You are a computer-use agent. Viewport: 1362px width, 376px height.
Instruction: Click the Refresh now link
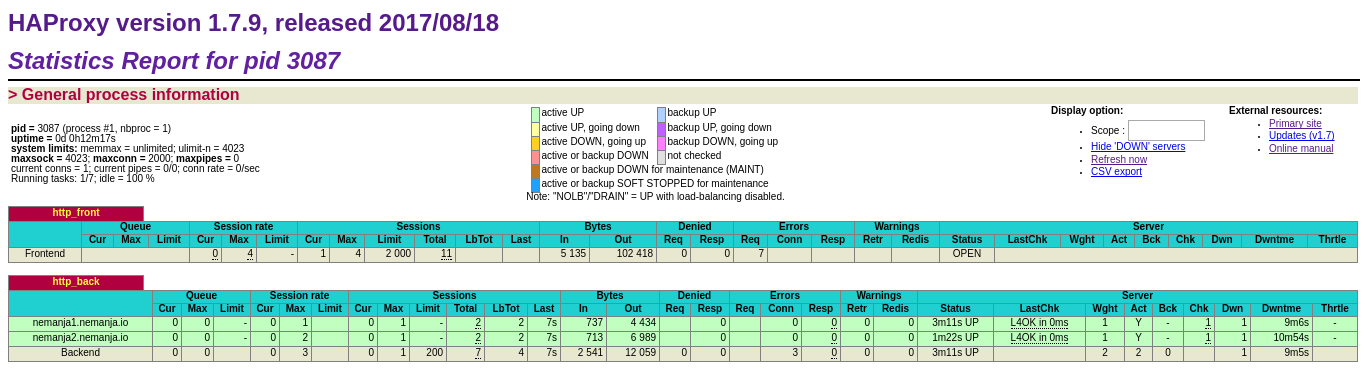click(x=1119, y=159)
